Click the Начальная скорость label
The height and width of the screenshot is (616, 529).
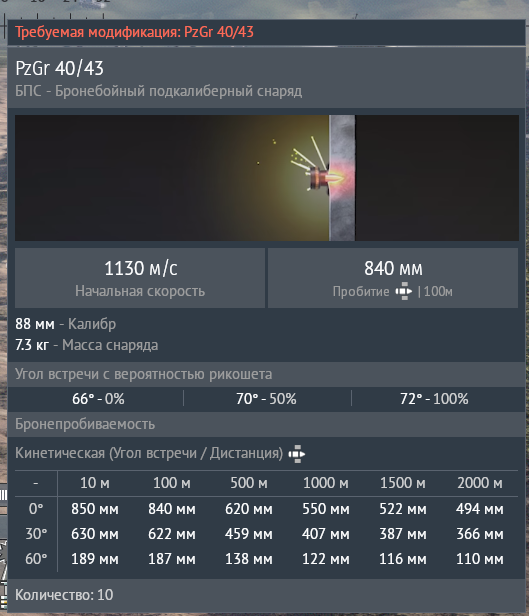click(140, 291)
